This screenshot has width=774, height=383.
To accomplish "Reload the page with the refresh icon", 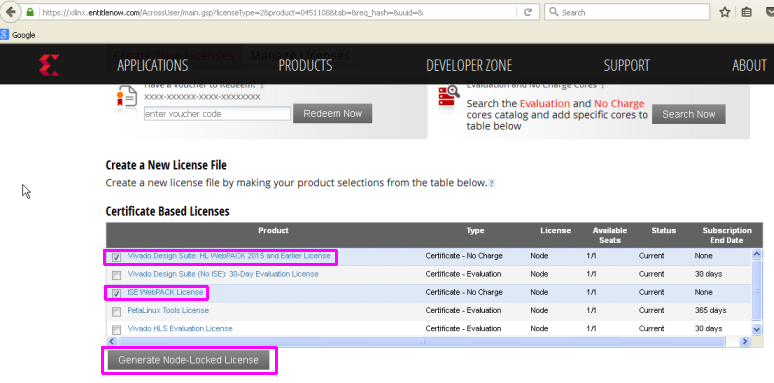I will 528,12.
